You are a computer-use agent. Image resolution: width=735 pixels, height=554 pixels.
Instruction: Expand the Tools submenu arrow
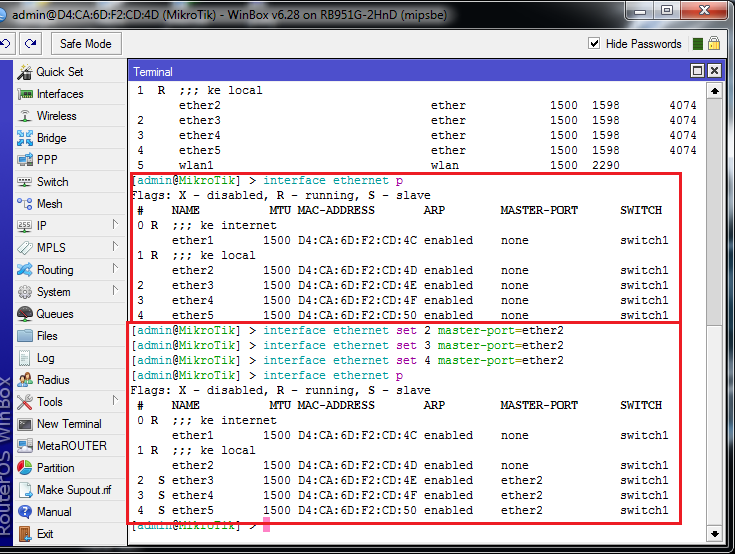tap(115, 401)
